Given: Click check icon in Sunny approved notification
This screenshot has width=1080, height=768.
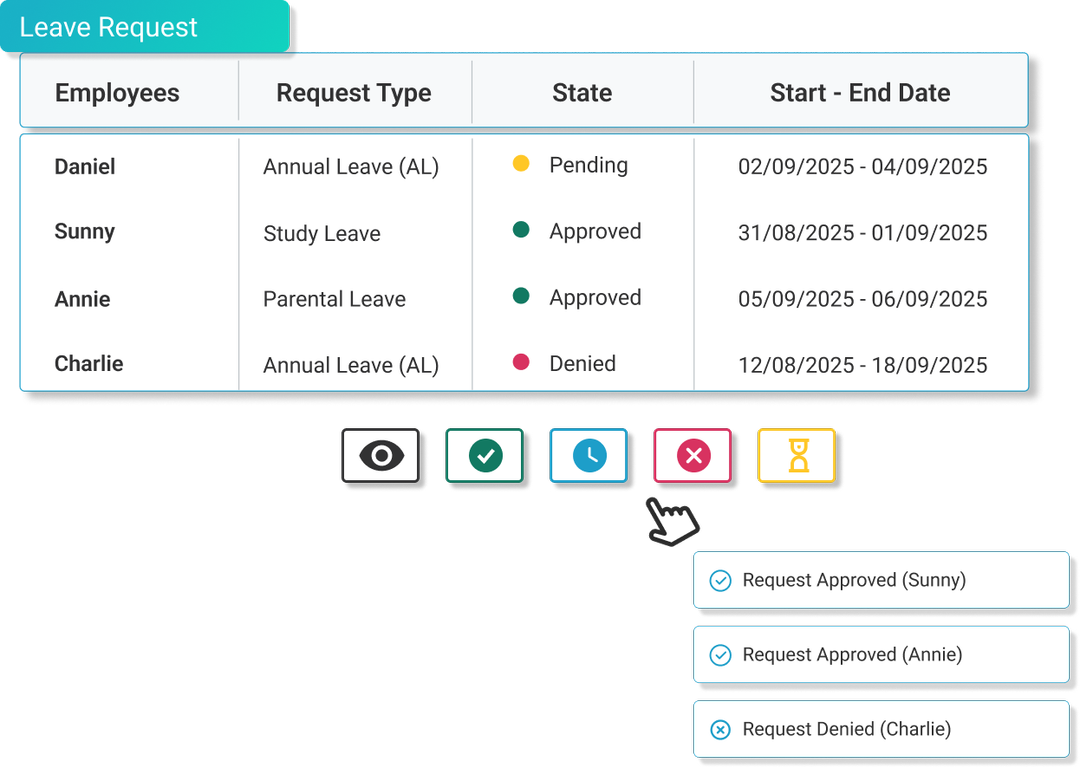Looking at the screenshot, I should click(x=720, y=581).
